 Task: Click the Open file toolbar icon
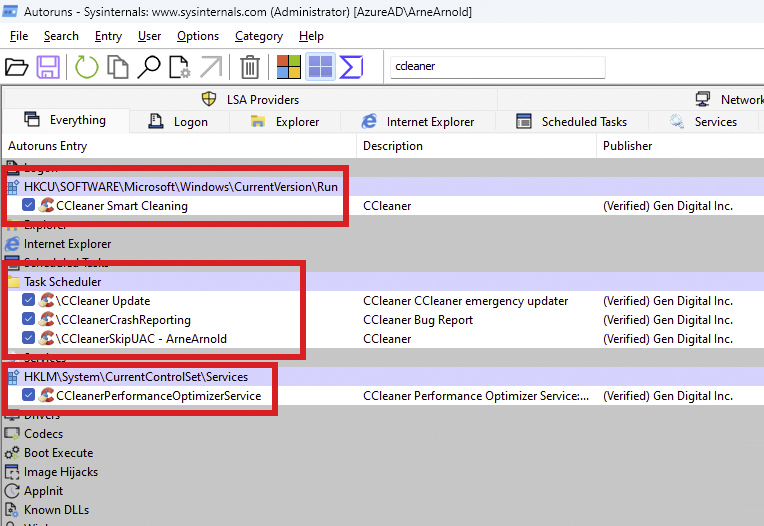point(17,67)
